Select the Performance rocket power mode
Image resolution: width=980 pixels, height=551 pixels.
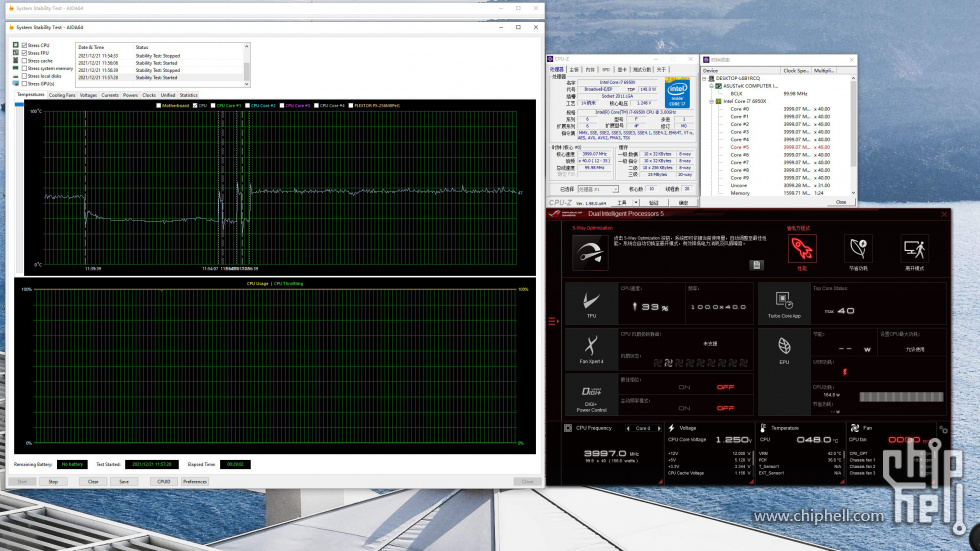pos(802,249)
